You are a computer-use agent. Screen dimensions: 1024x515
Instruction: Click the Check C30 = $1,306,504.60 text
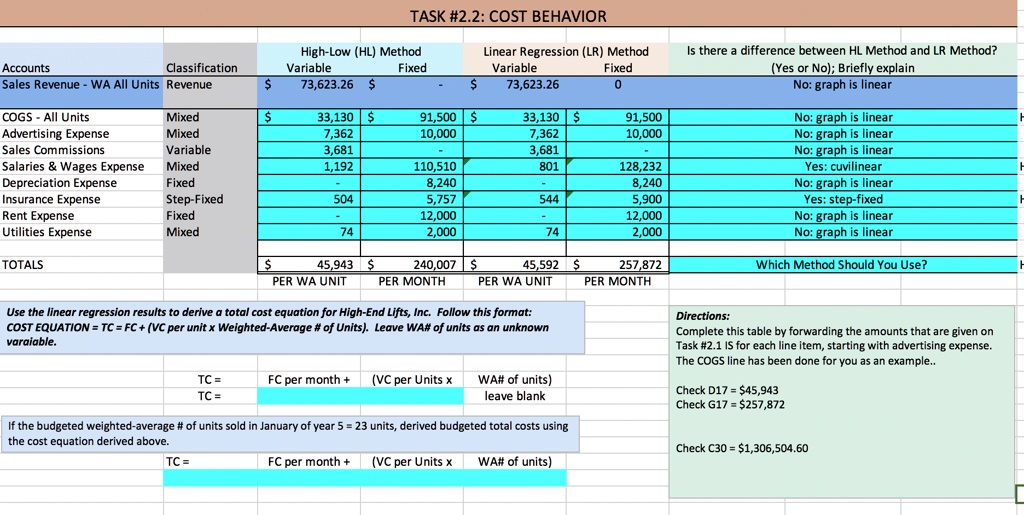pos(743,448)
